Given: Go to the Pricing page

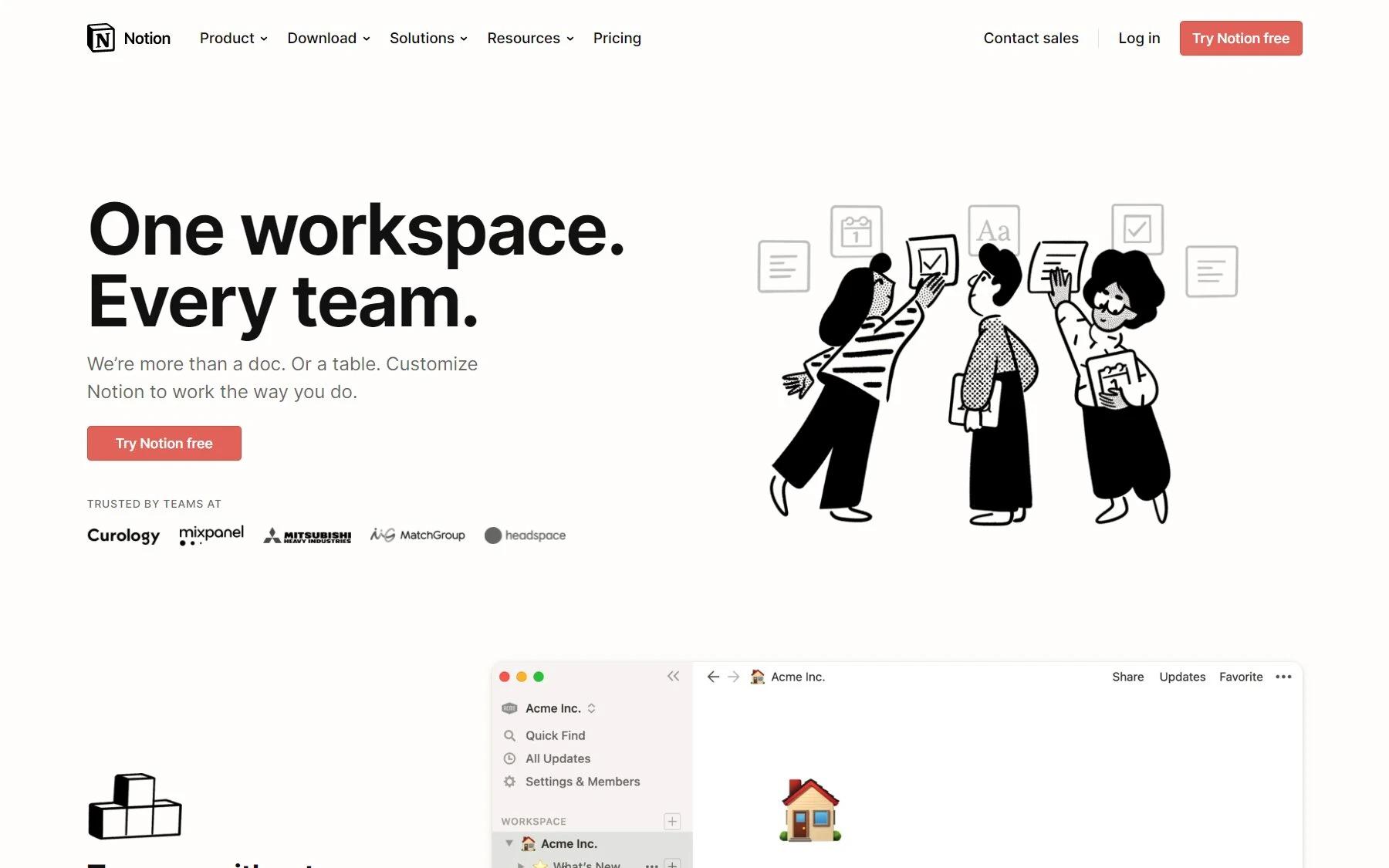Looking at the screenshot, I should tap(617, 38).
